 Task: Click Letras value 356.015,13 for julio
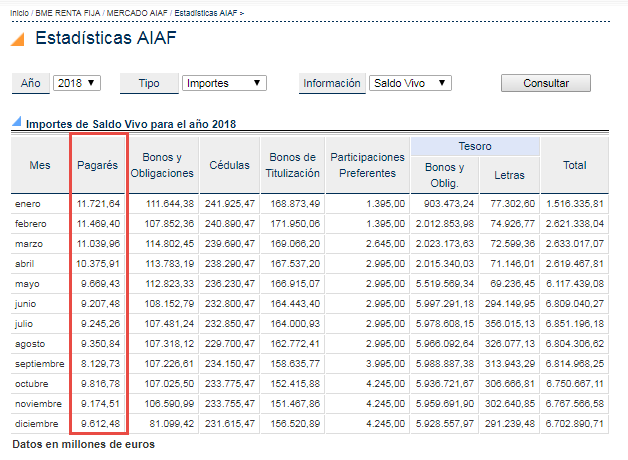pyautogui.click(x=510, y=324)
